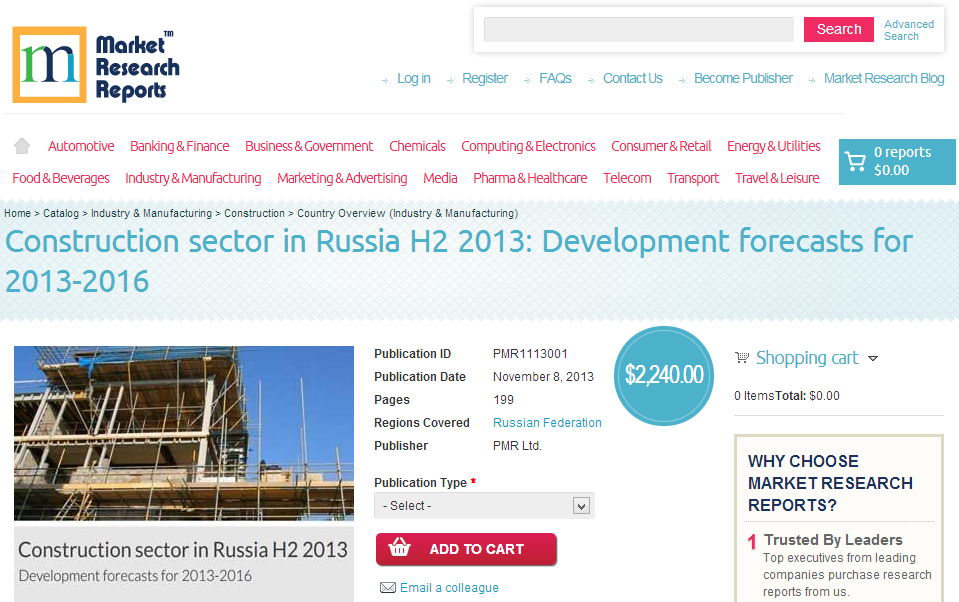Click the construction site product image
Image resolution: width=959 pixels, height=602 pixels.
pos(184,432)
